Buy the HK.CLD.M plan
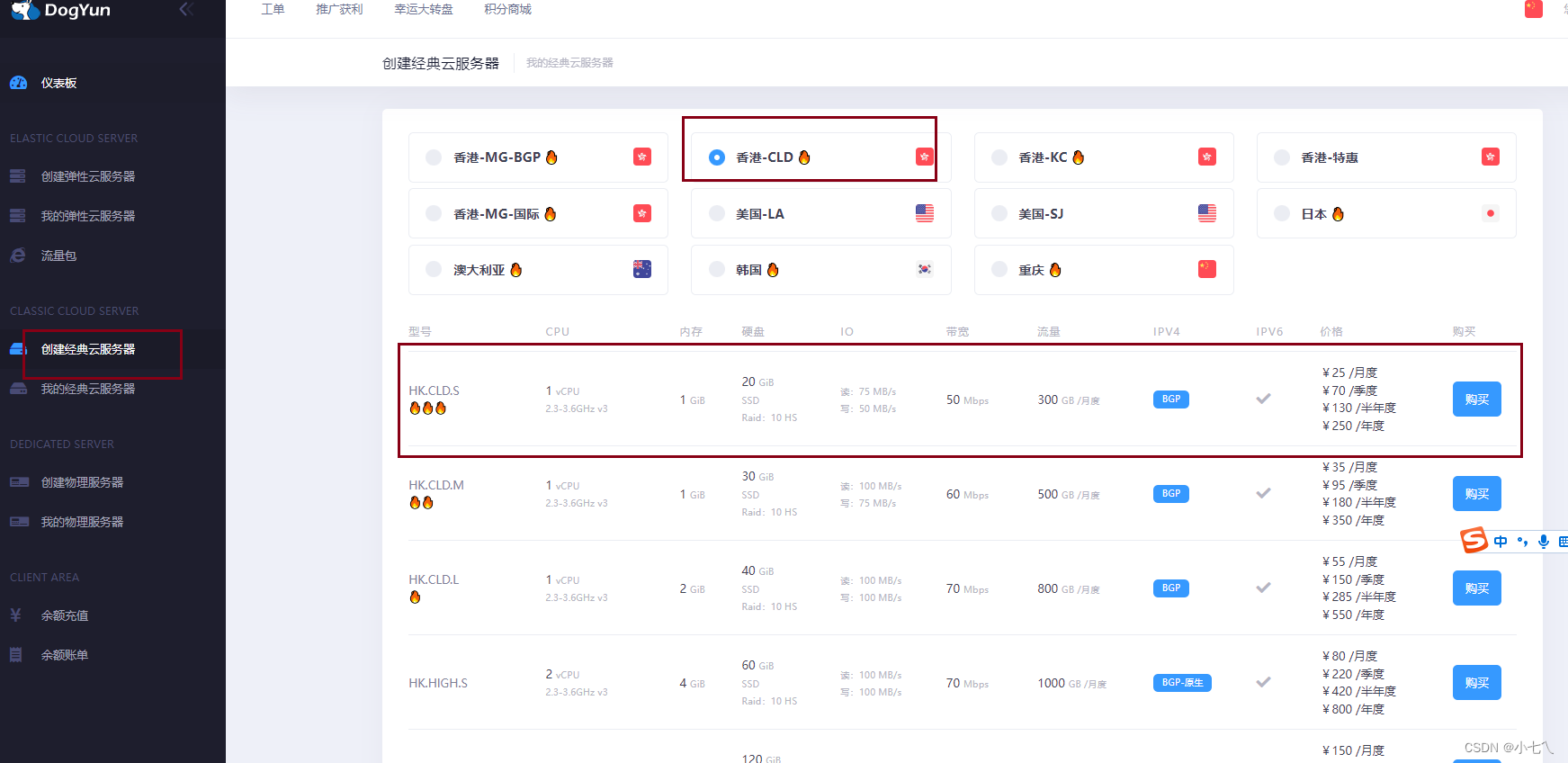The image size is (1568, 763). [x=1477, y=494]
